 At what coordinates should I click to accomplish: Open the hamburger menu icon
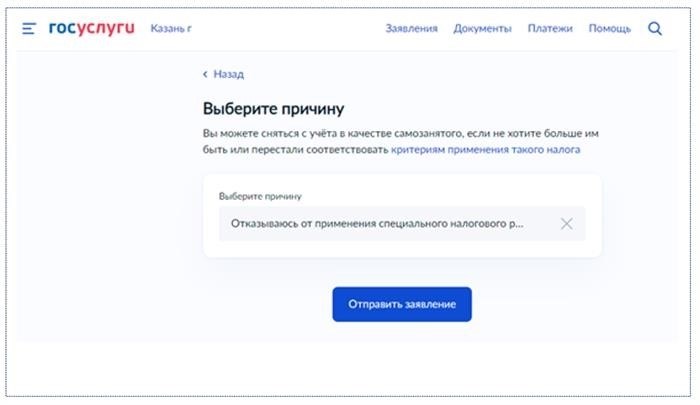click(29, 29)
